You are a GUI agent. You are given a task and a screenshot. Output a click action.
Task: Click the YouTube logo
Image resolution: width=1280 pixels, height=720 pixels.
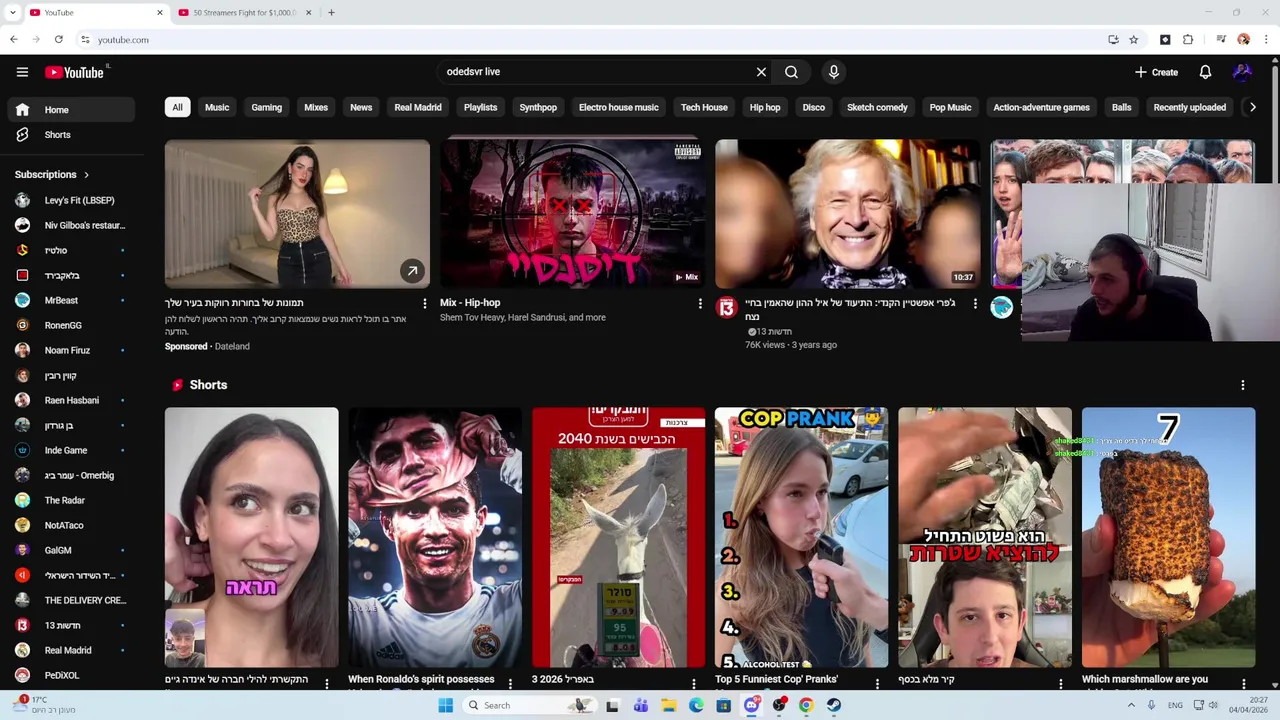(75, 72)
